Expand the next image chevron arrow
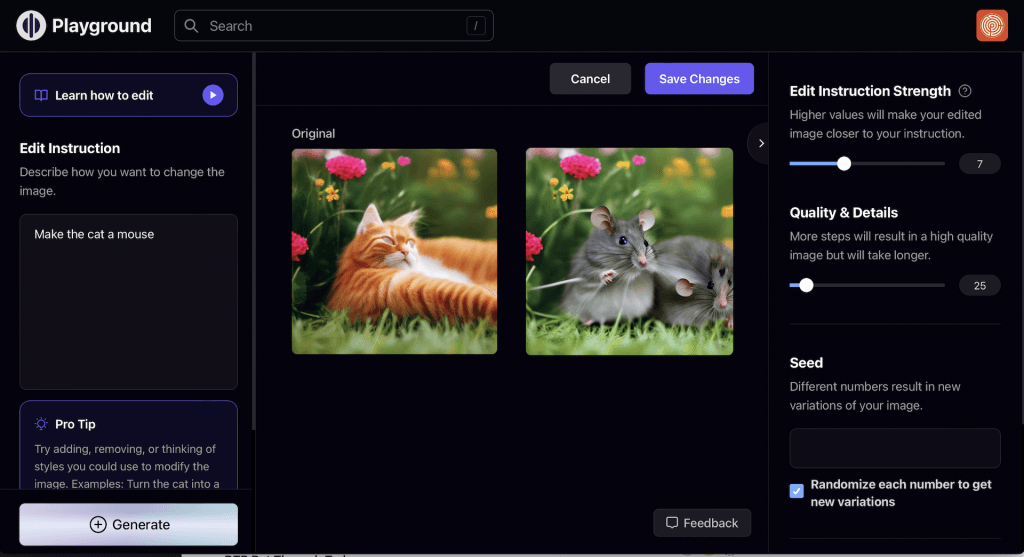Viewport: 1024px width, 557px height. (761, 143)
